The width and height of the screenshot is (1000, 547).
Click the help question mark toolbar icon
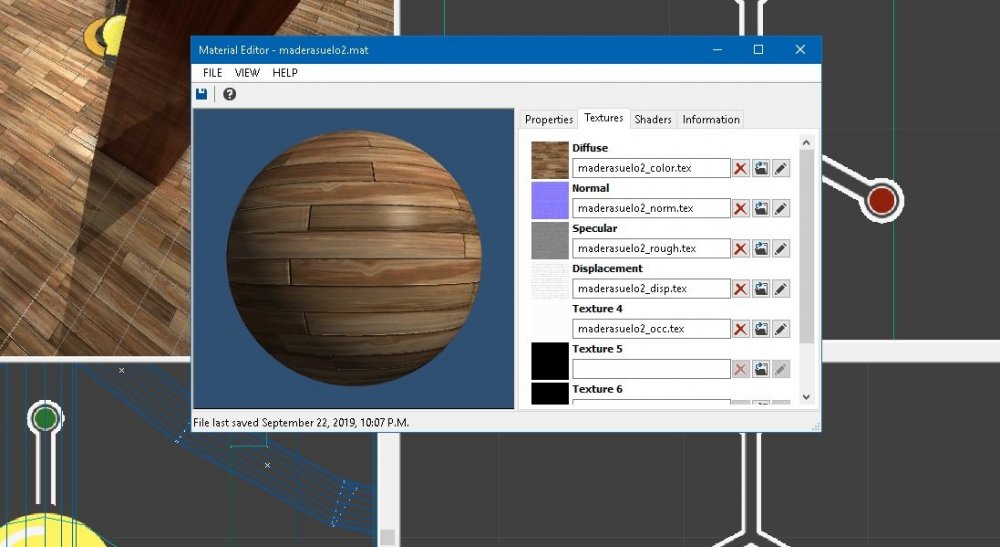click(x=229, y=94)
